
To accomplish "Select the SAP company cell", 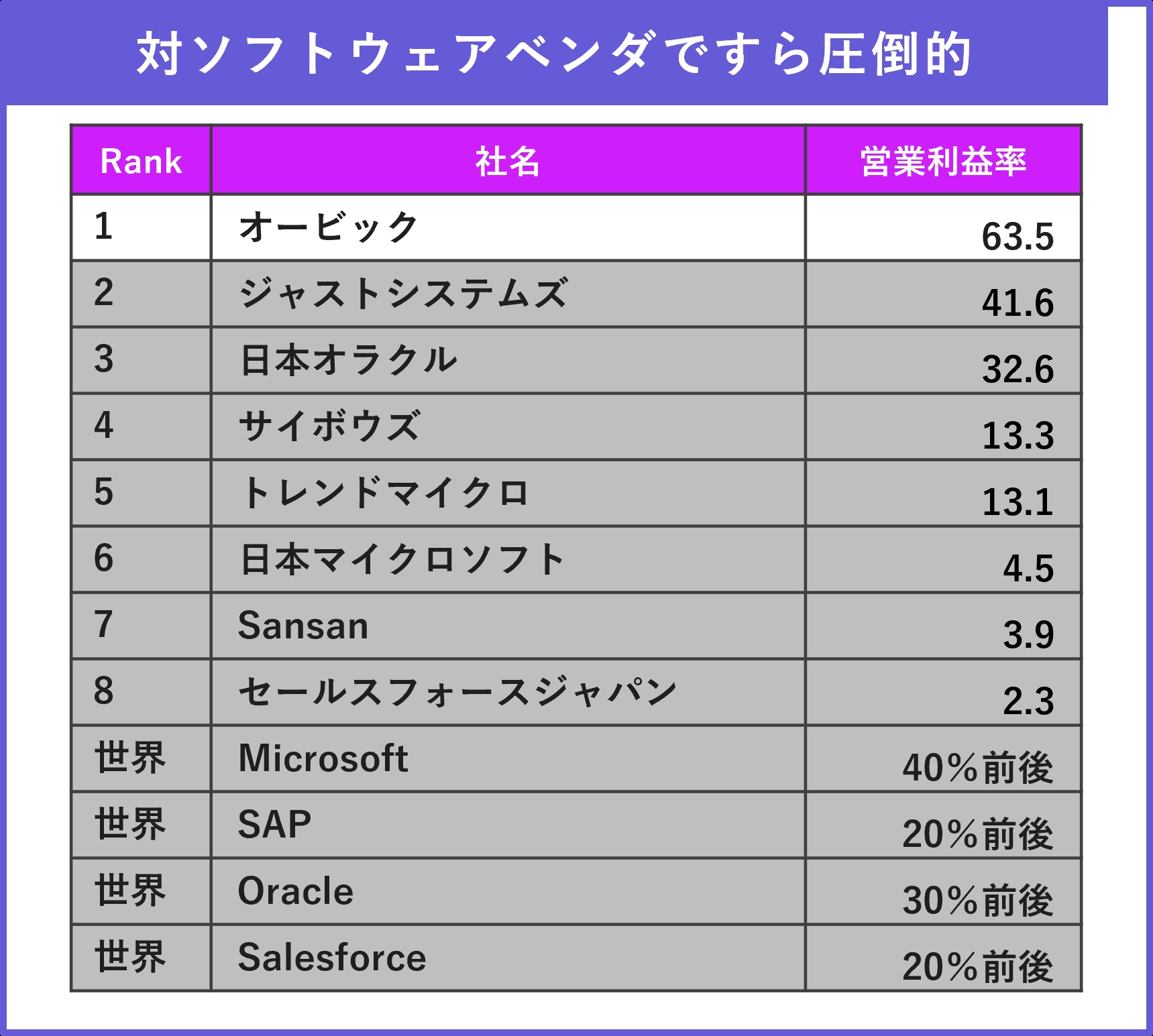I will pyautogui.click(x=274, y=824).
